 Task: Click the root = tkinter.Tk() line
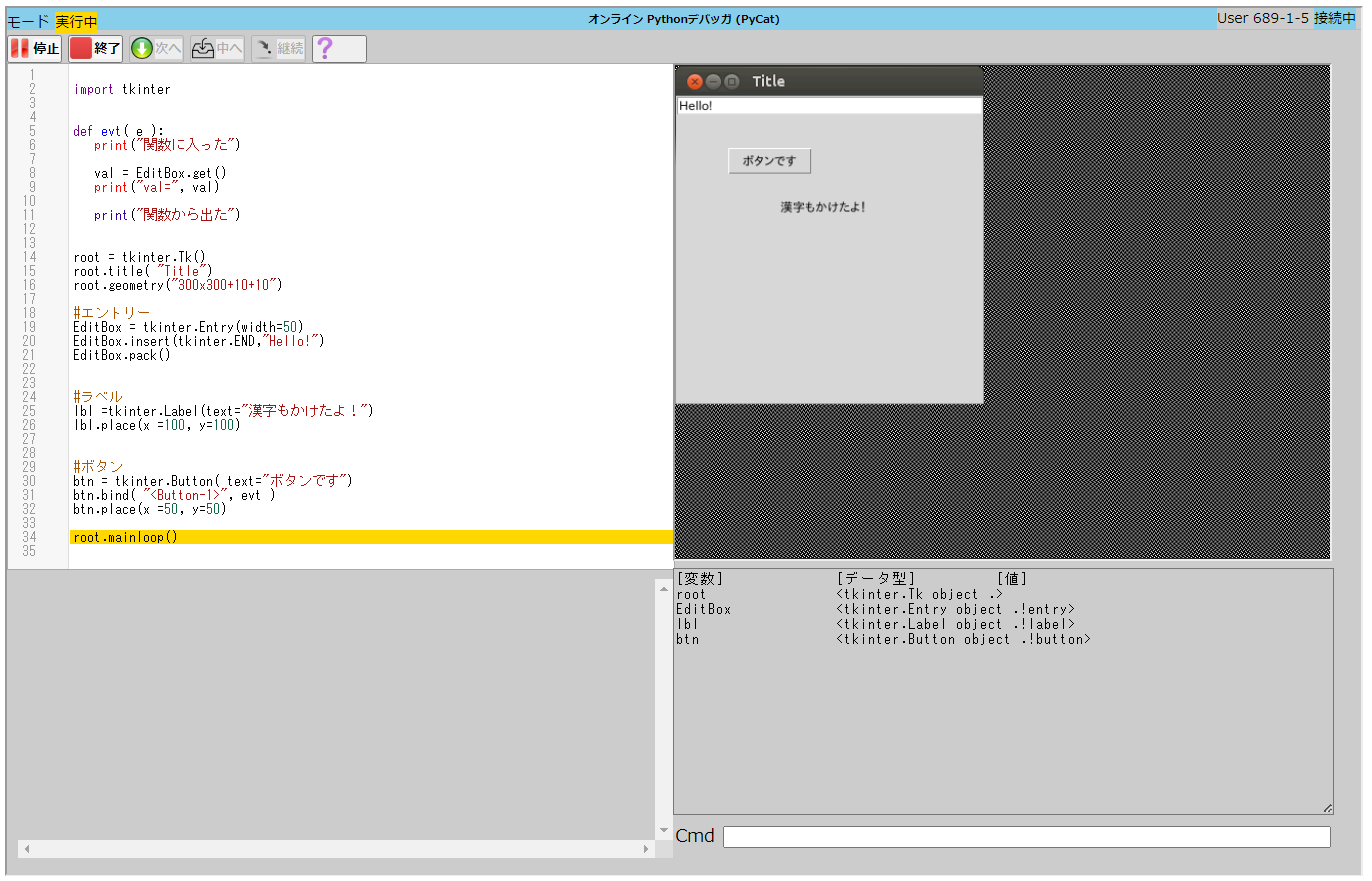tap(140, 257)
